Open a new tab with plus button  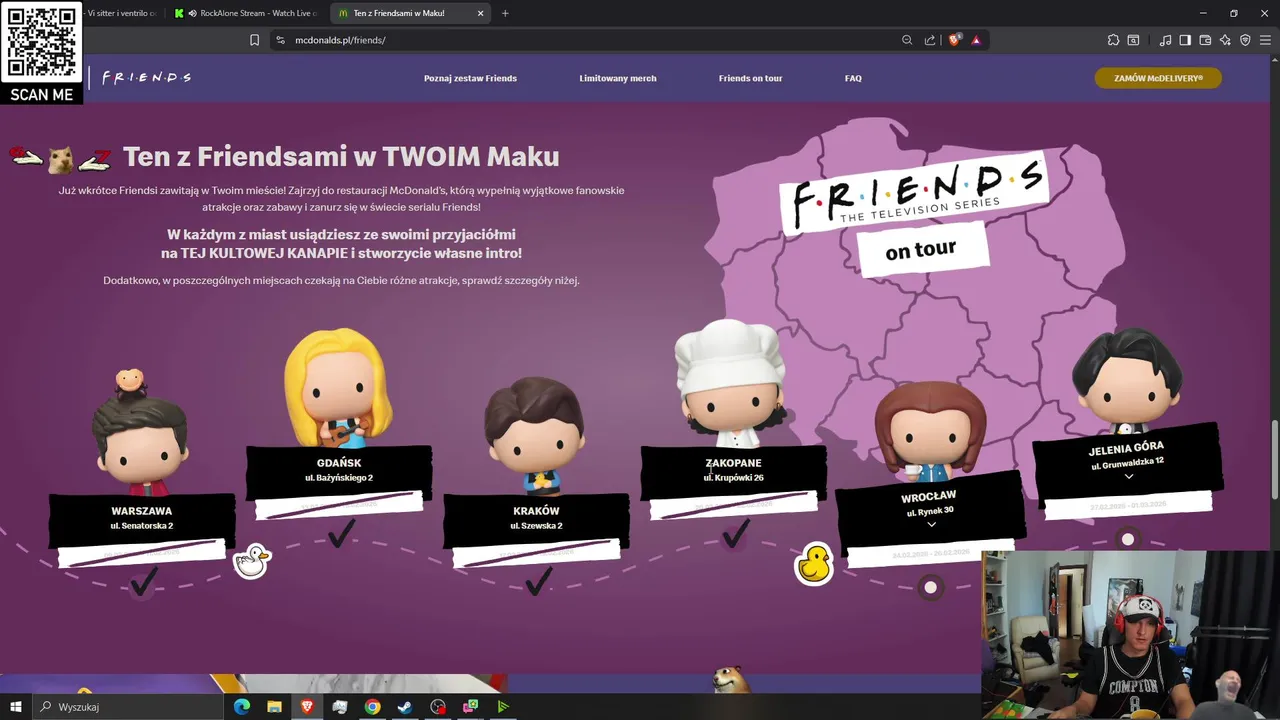click(x=505, y=13)
